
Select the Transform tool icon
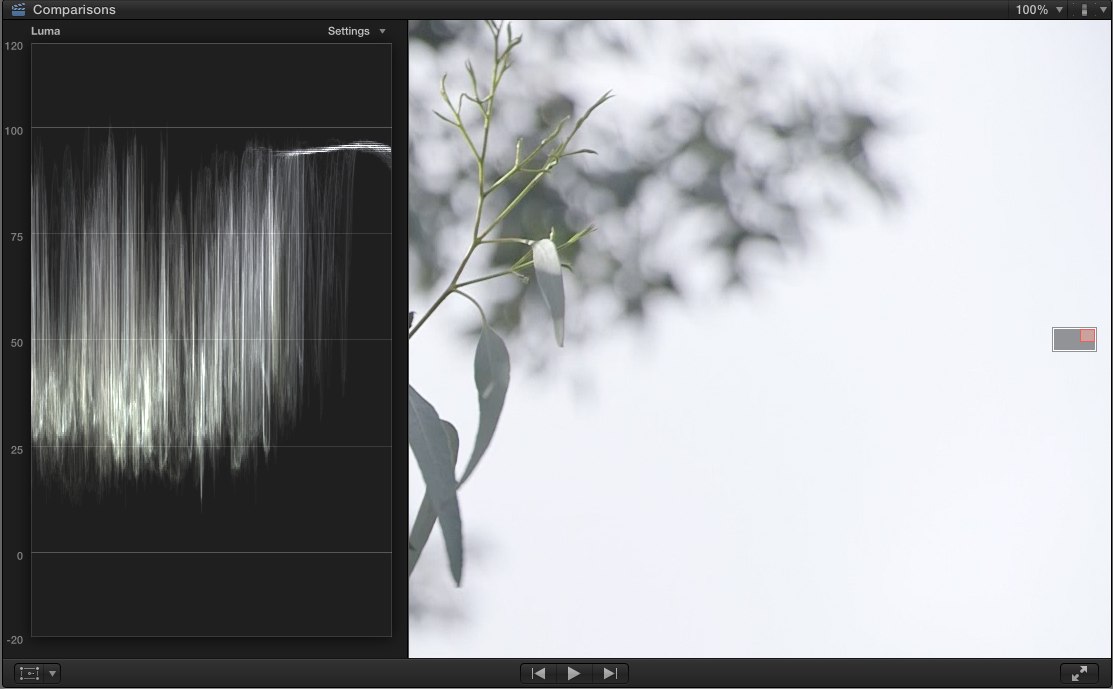(29, 673)
